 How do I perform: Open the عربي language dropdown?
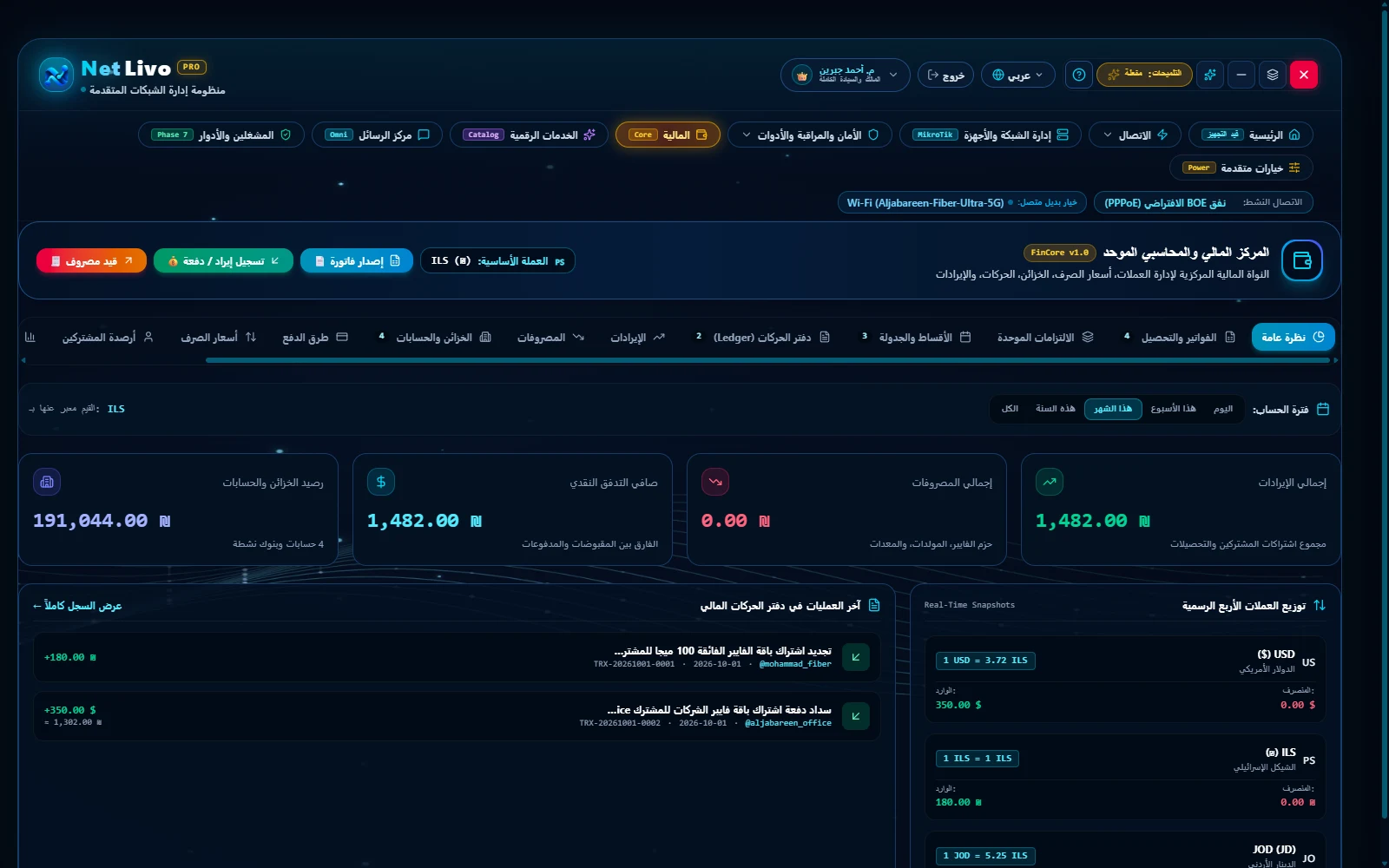[1018, 75]
